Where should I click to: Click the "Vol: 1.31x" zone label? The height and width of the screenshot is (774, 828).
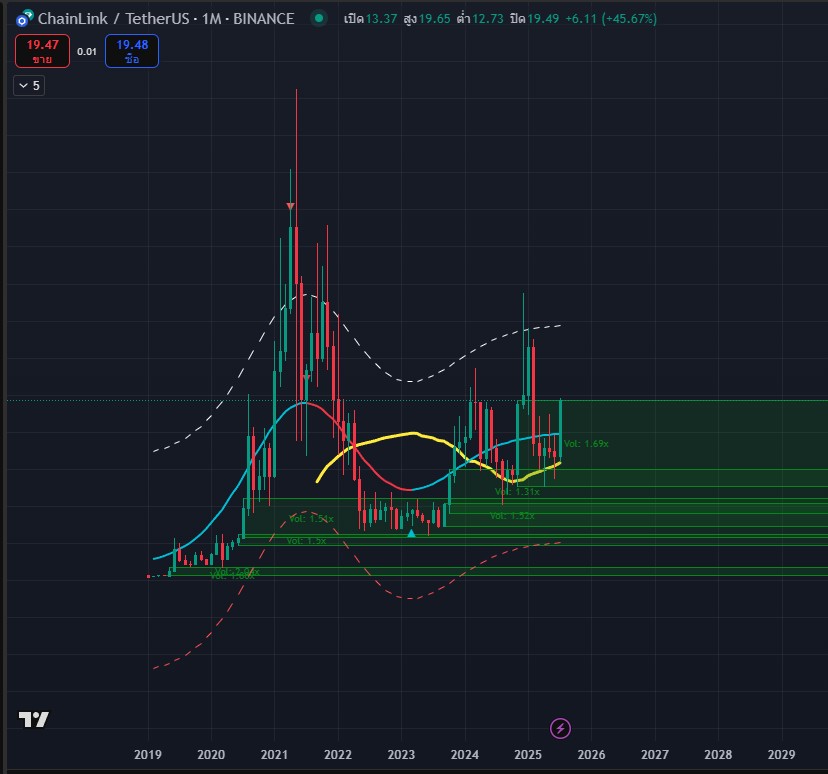click(517, 492)
